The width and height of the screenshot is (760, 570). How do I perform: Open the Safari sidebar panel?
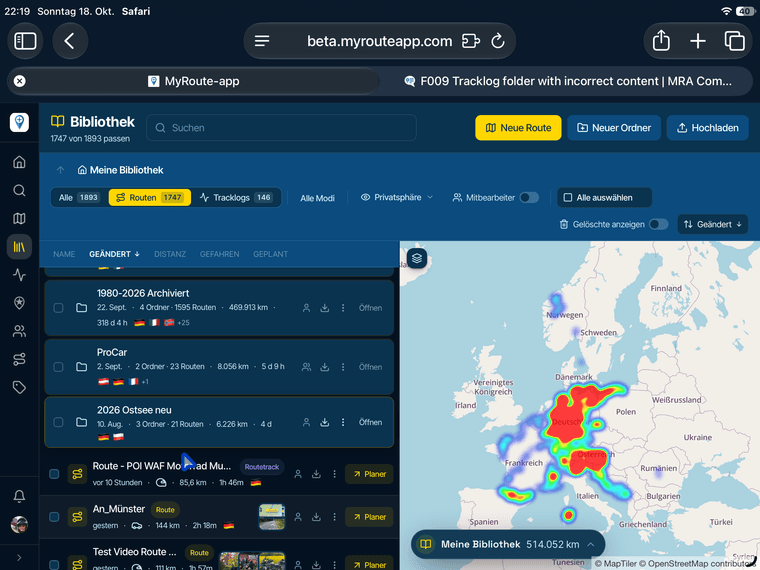coord(25,41)
